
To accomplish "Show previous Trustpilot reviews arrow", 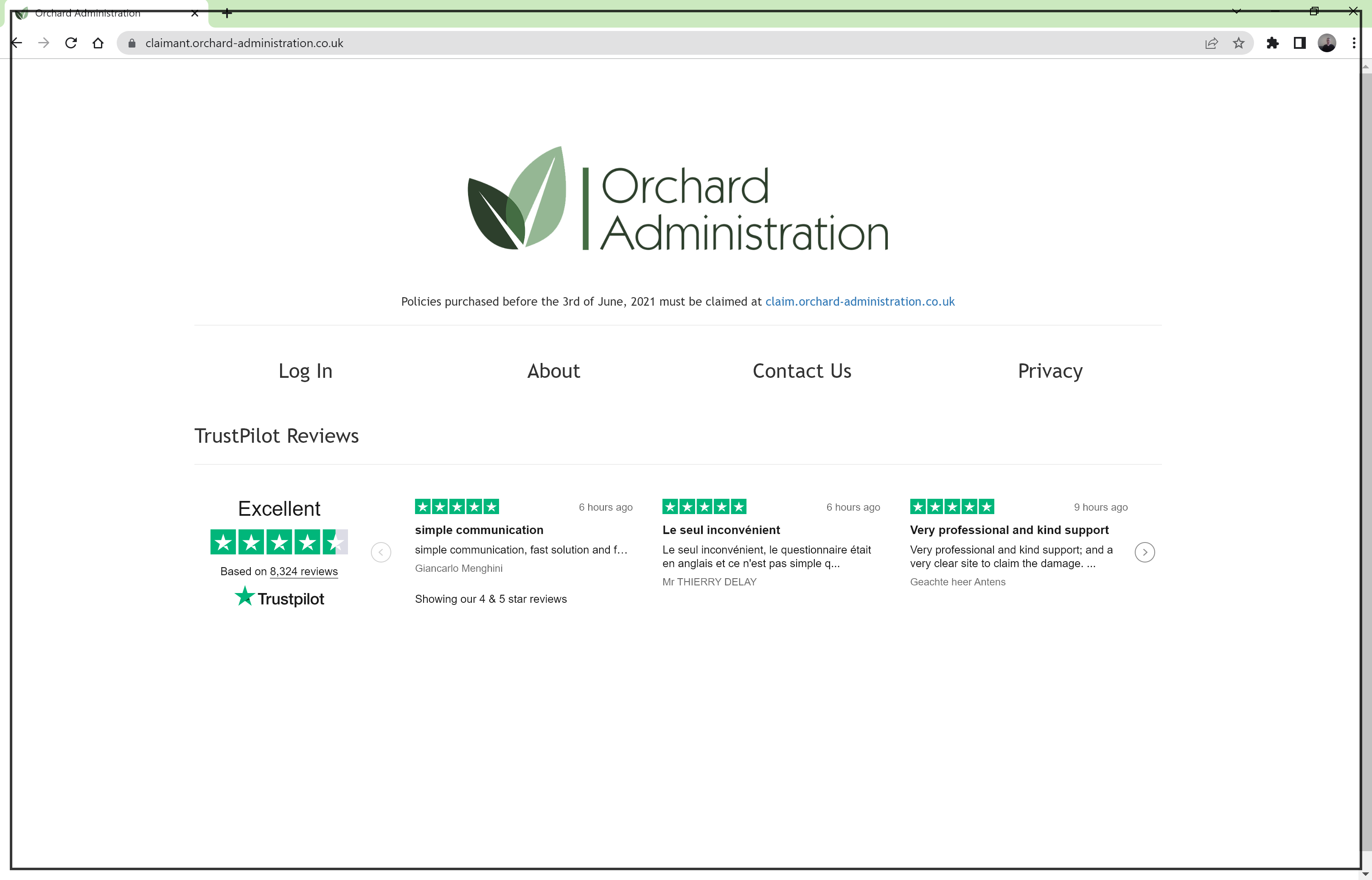I will tap(381, 552).
